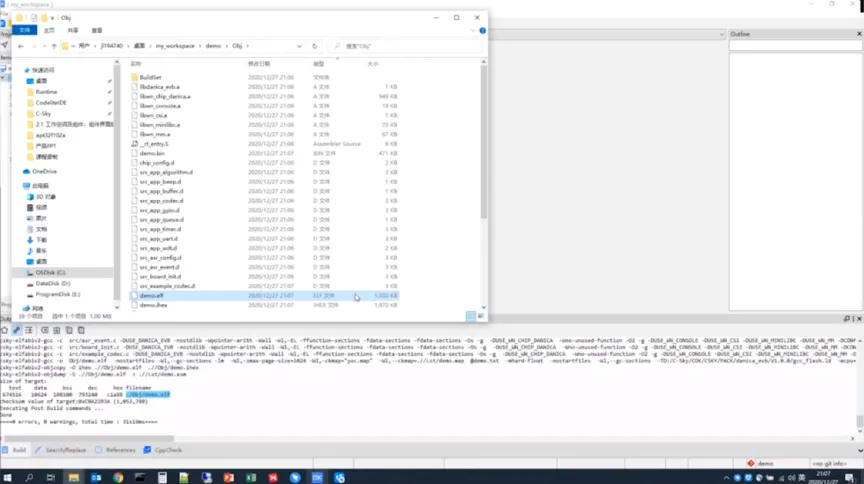The image size is (864, 484).
Task: Sort files by size column header
Action: 373,64
